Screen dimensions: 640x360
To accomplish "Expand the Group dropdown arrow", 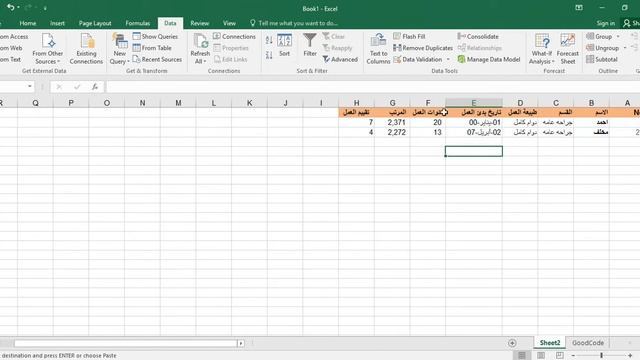I will pyautogui.click(x=618, y=36).
